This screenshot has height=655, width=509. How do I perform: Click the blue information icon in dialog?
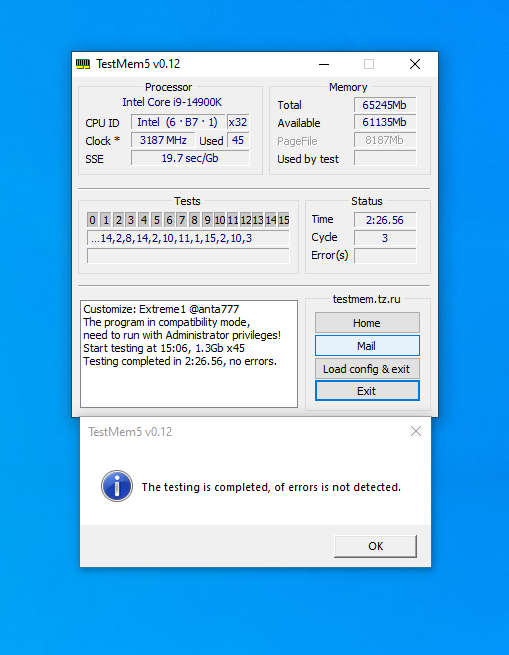click(x=117, y=486)
